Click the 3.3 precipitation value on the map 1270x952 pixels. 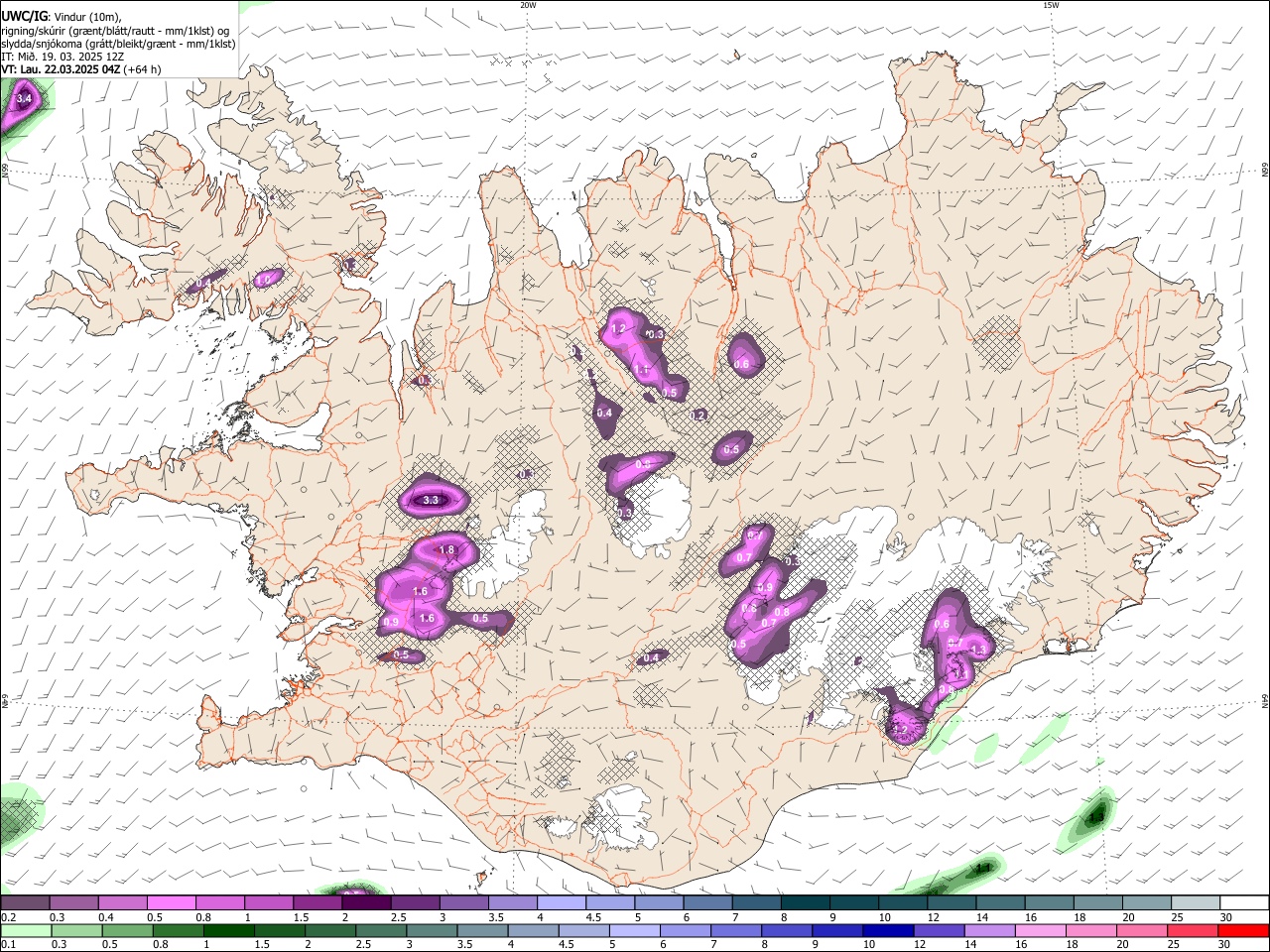(x=431, y=501)
